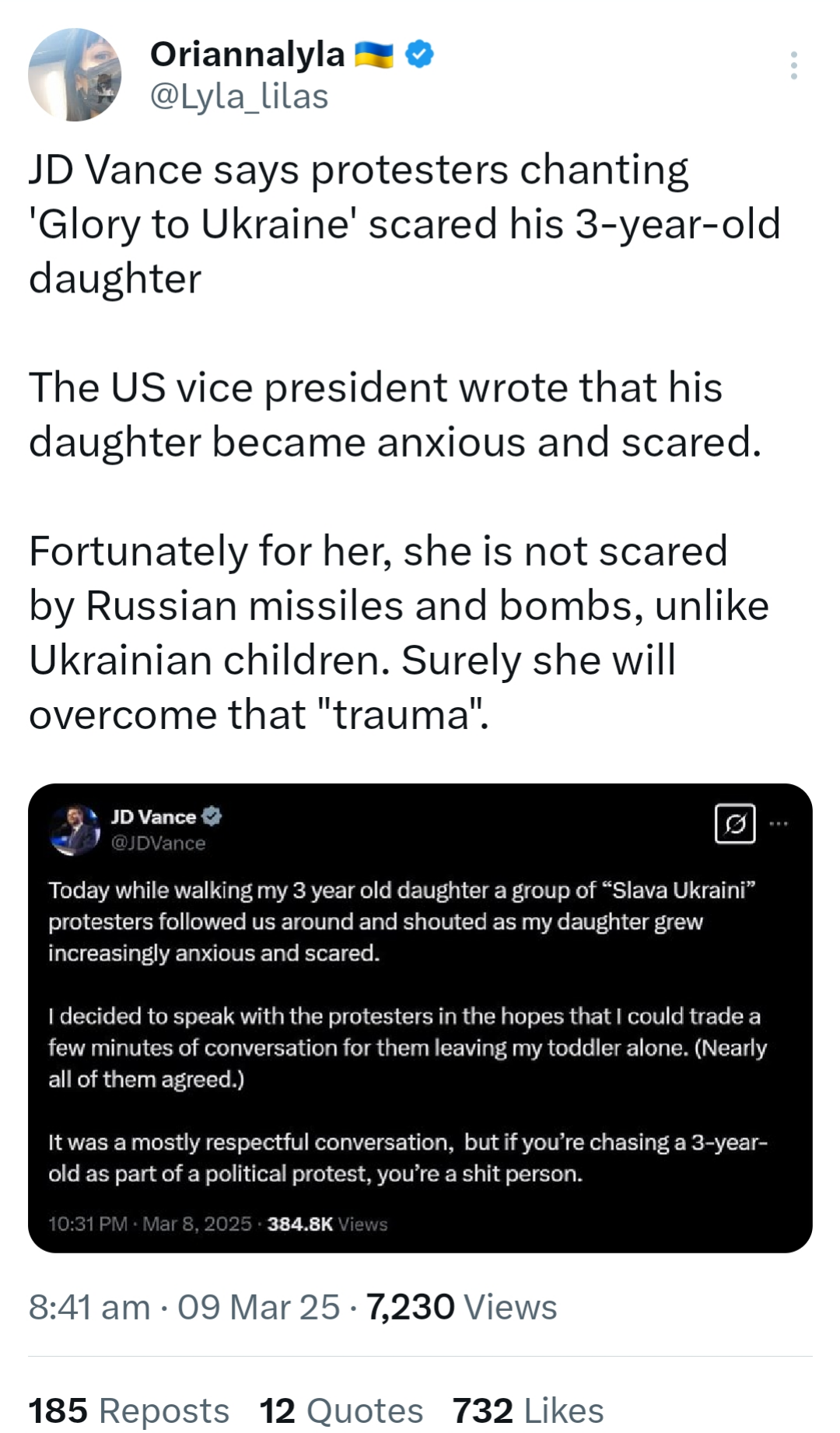This screenshot has height=1433, width=840.
Task: Open the @Lyla_lilas handle link
Action: [239, 96]
